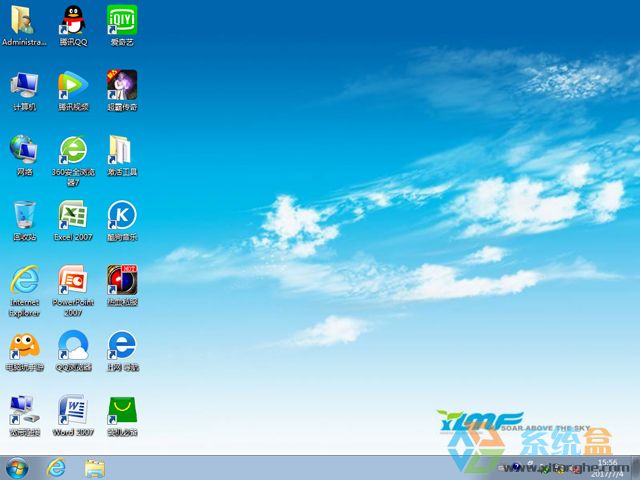Viewport: 640px width, 480px height.
Task: Open the Tencent QQ penguin shortcut
Action: pos(72,20)
